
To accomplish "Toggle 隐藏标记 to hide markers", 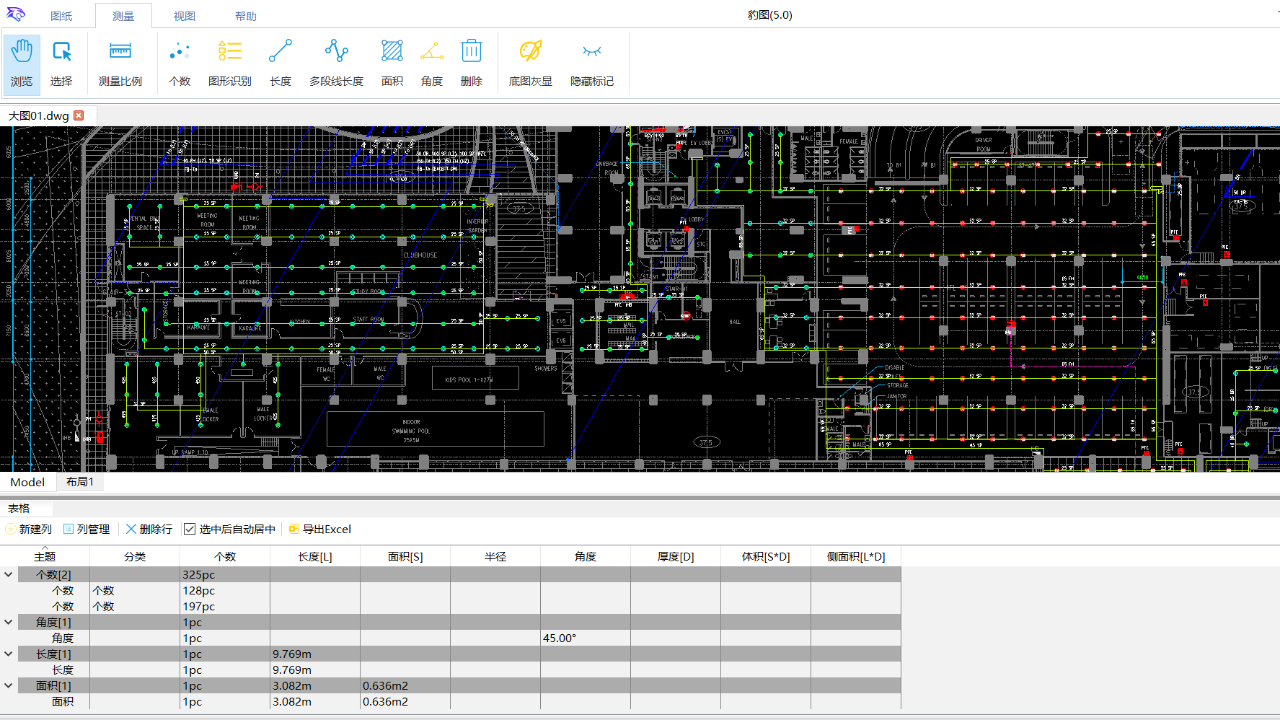I will tap(592, 62).
